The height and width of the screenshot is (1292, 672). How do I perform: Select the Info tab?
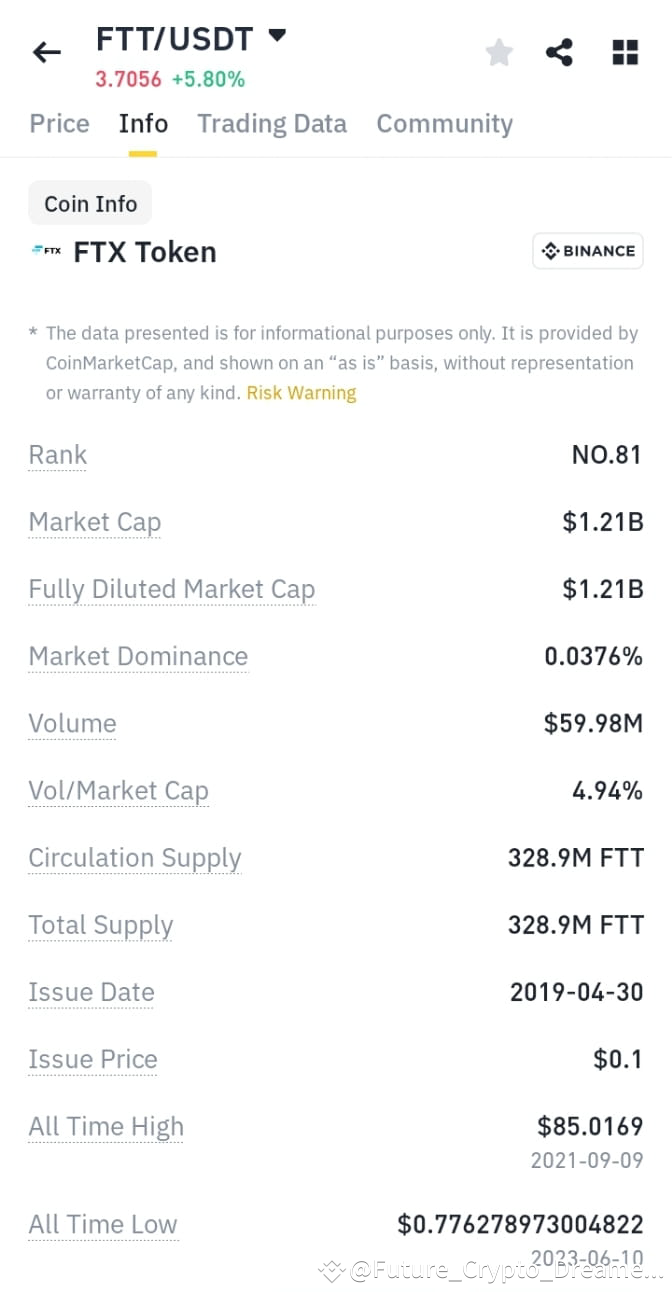coord(143,123)
